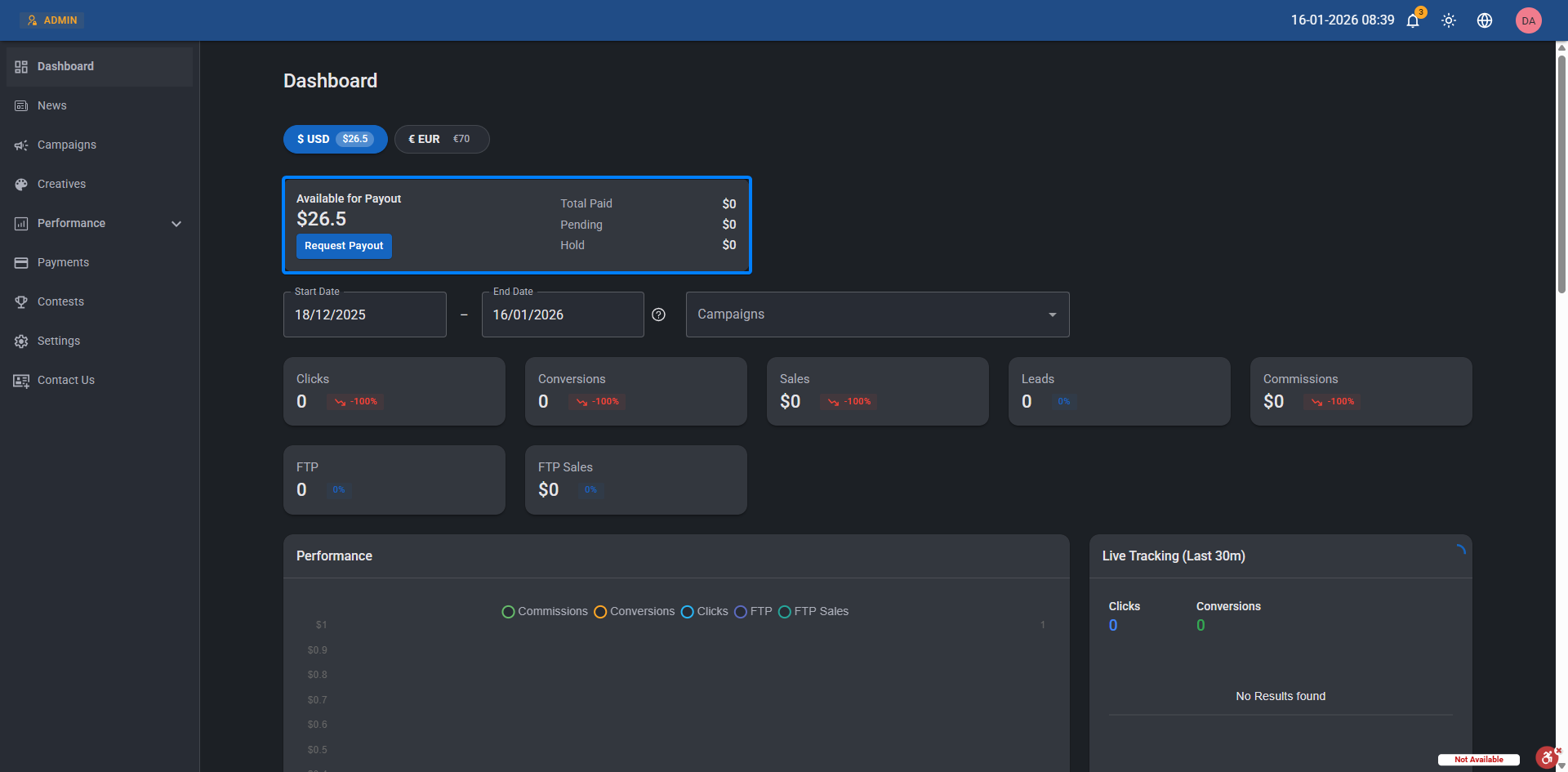Open Payments from the sidebar

point(63,262)
